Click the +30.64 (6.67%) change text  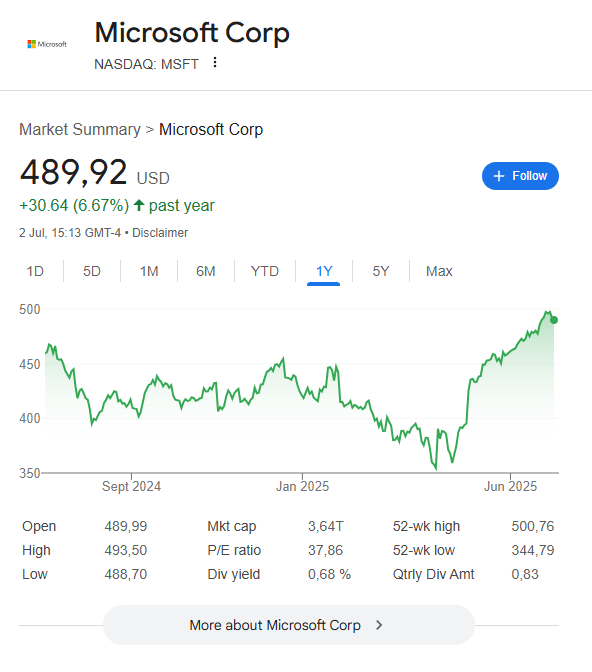(x=74, y=206)
